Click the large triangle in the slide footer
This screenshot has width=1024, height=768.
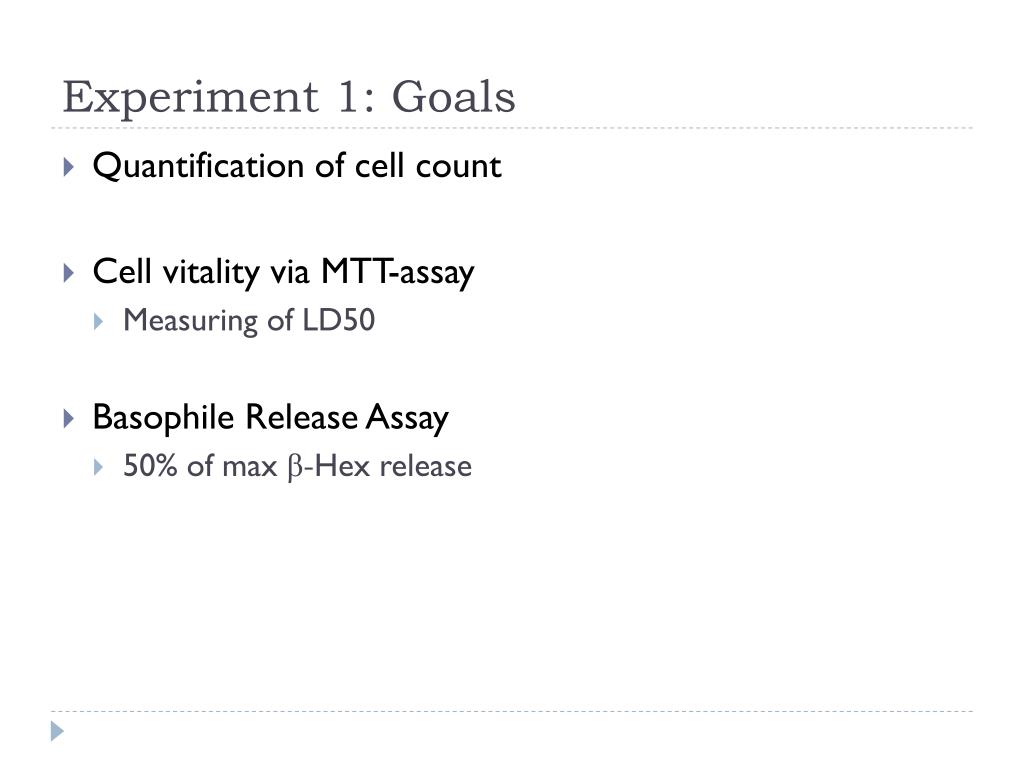pos(57,731)
